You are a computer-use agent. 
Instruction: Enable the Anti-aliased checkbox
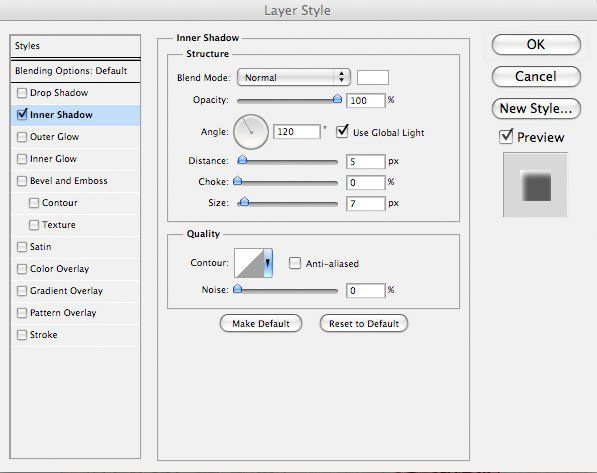pyautogui.click(x=295, y=263)
